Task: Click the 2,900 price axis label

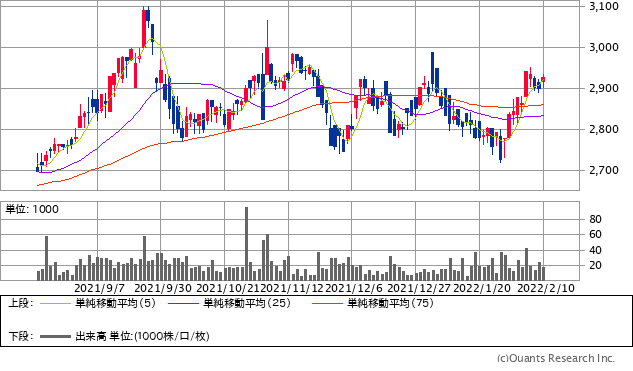Action: [x=604, y=88]
